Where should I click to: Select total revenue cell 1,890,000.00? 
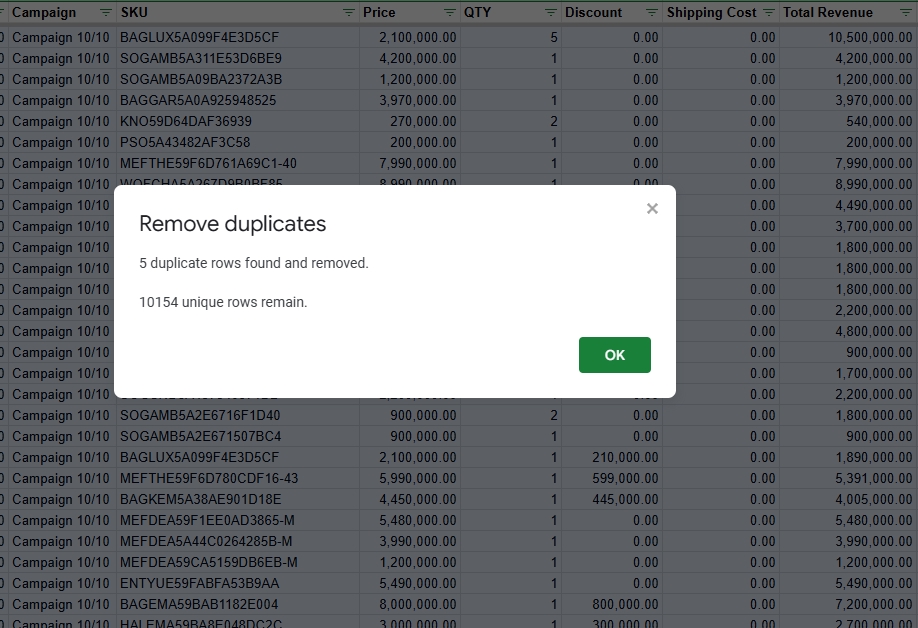pyautogui.click(x=848, y=458)
